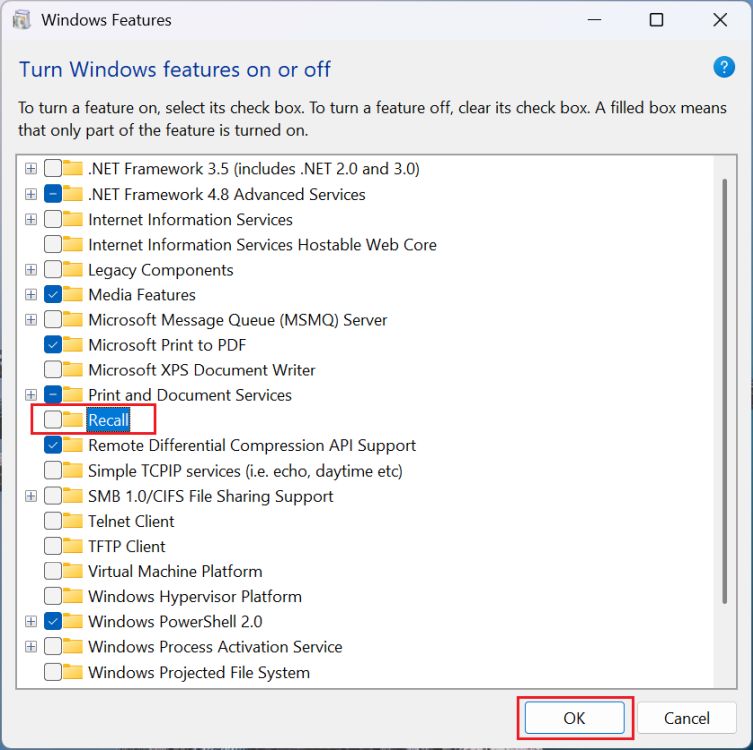
Task: Toggle Print and Document Services checkbox
Action: (x=53, y=394)
